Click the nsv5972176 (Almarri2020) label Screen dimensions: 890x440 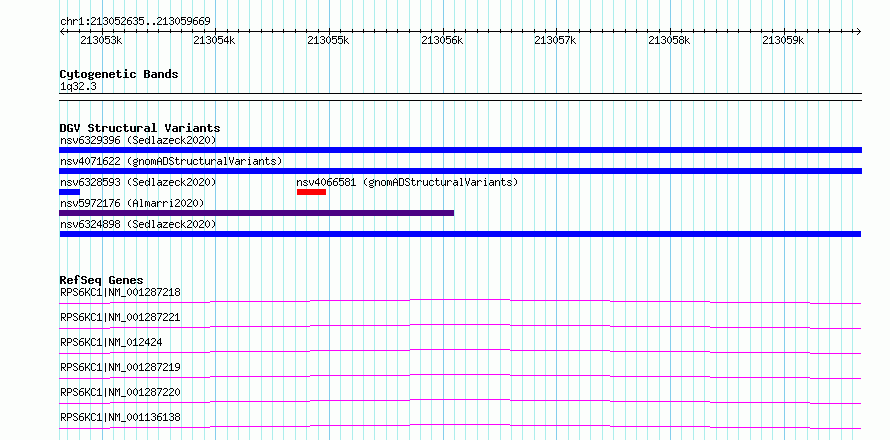click(x=132, y=203)
